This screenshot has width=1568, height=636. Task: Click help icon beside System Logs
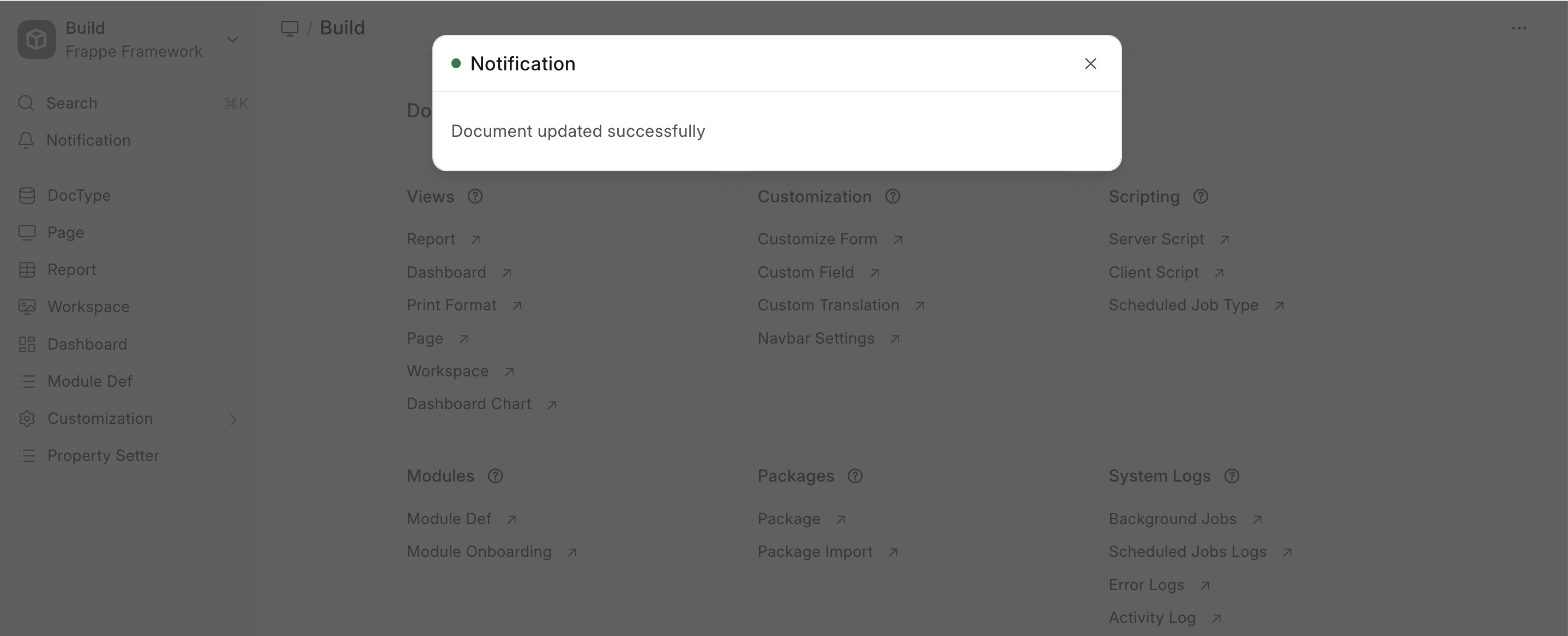point(1232,476)
